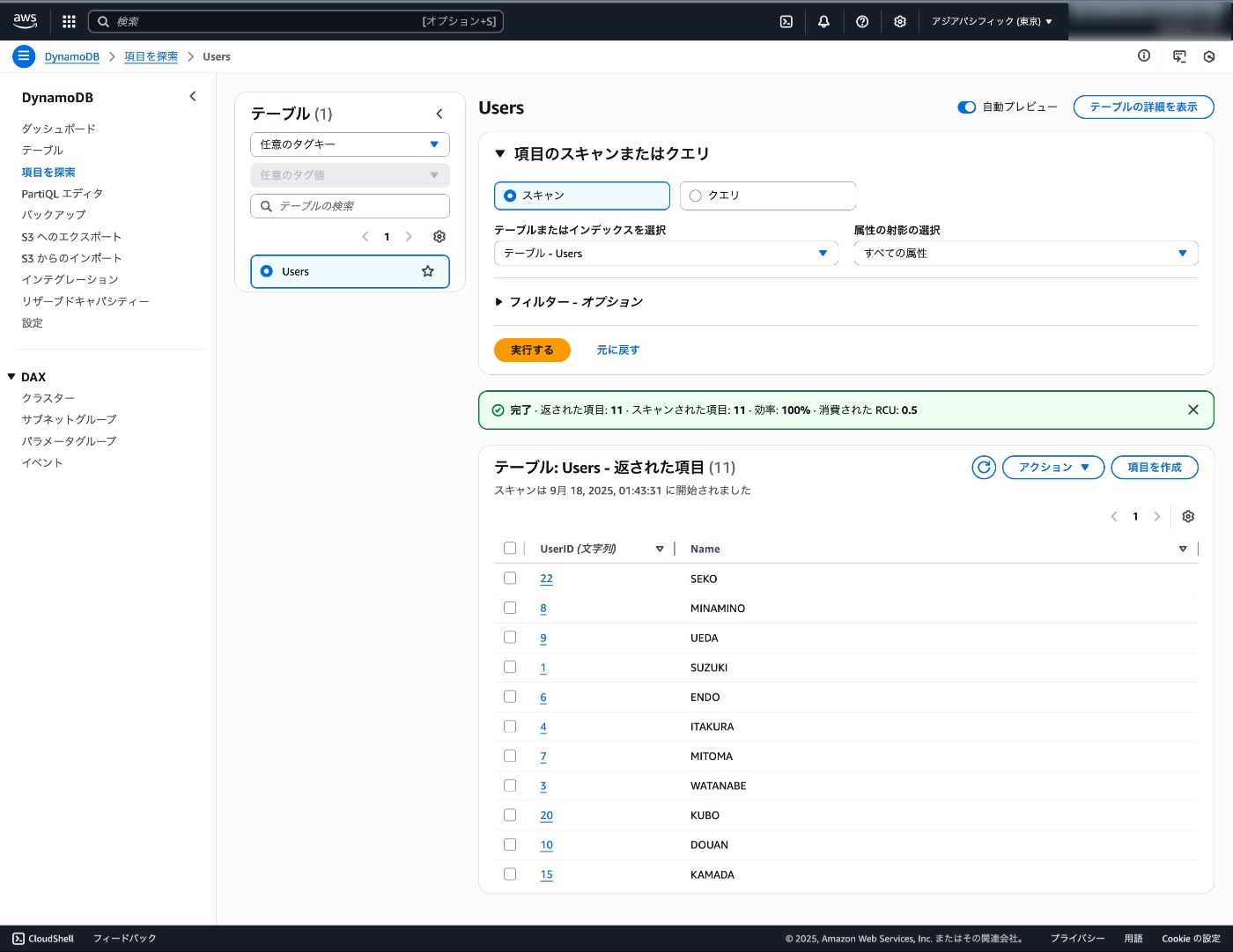
Task: Open the table or index dropdown
Action: [x=666, y=253]
